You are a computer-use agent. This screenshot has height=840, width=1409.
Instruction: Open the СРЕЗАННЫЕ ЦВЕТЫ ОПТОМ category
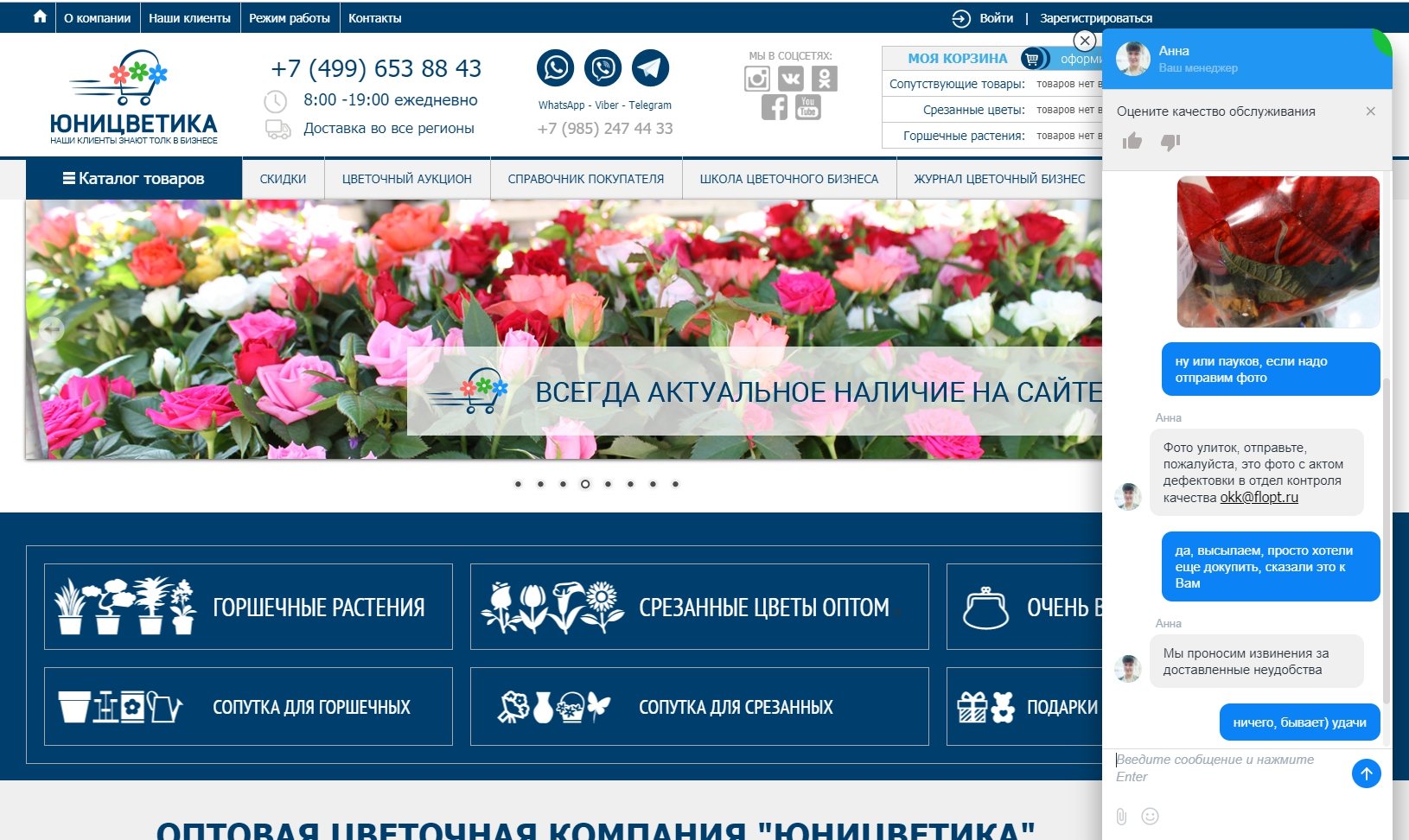pos(699,607)
